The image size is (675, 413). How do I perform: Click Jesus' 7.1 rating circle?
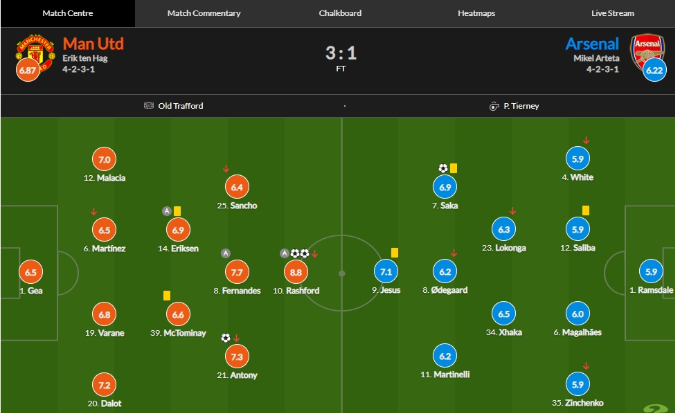pos(386,272)
